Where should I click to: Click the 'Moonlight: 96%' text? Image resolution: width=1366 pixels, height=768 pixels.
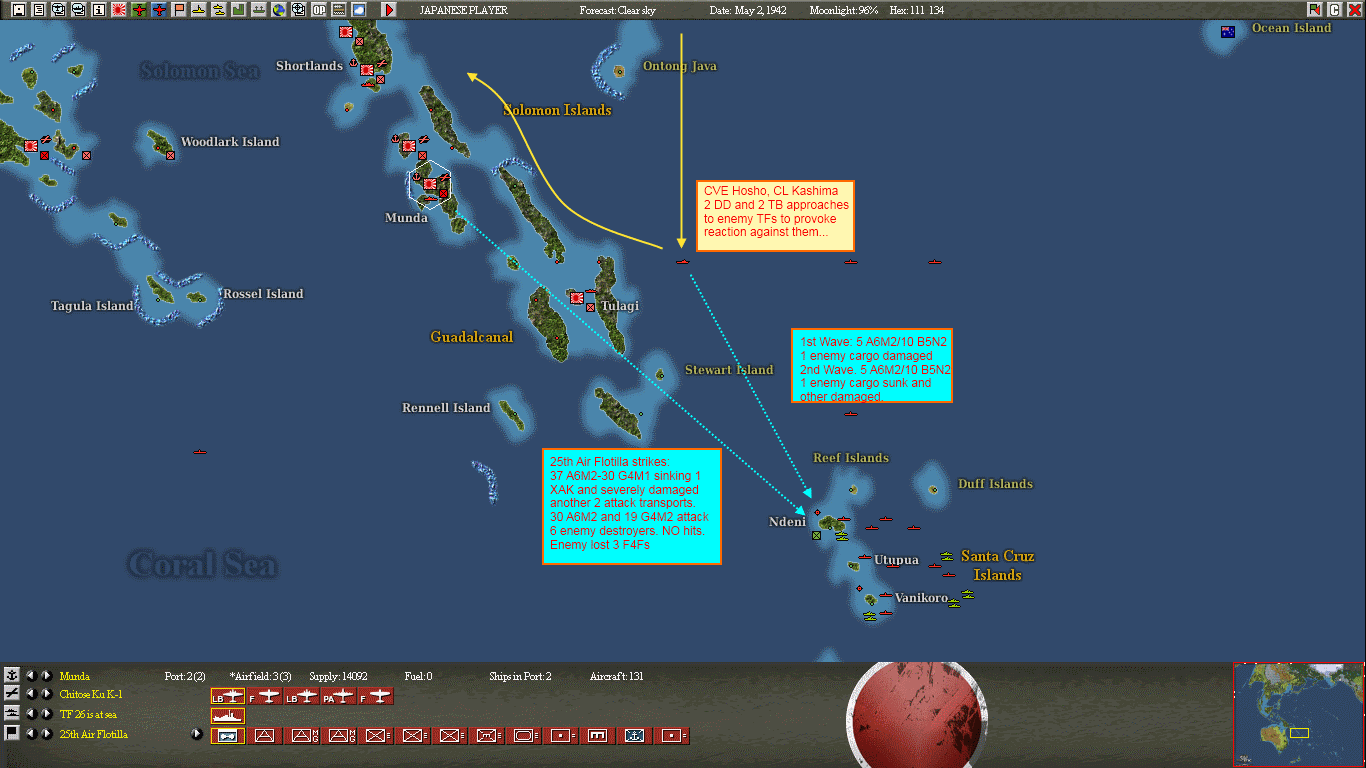[844, 10]
